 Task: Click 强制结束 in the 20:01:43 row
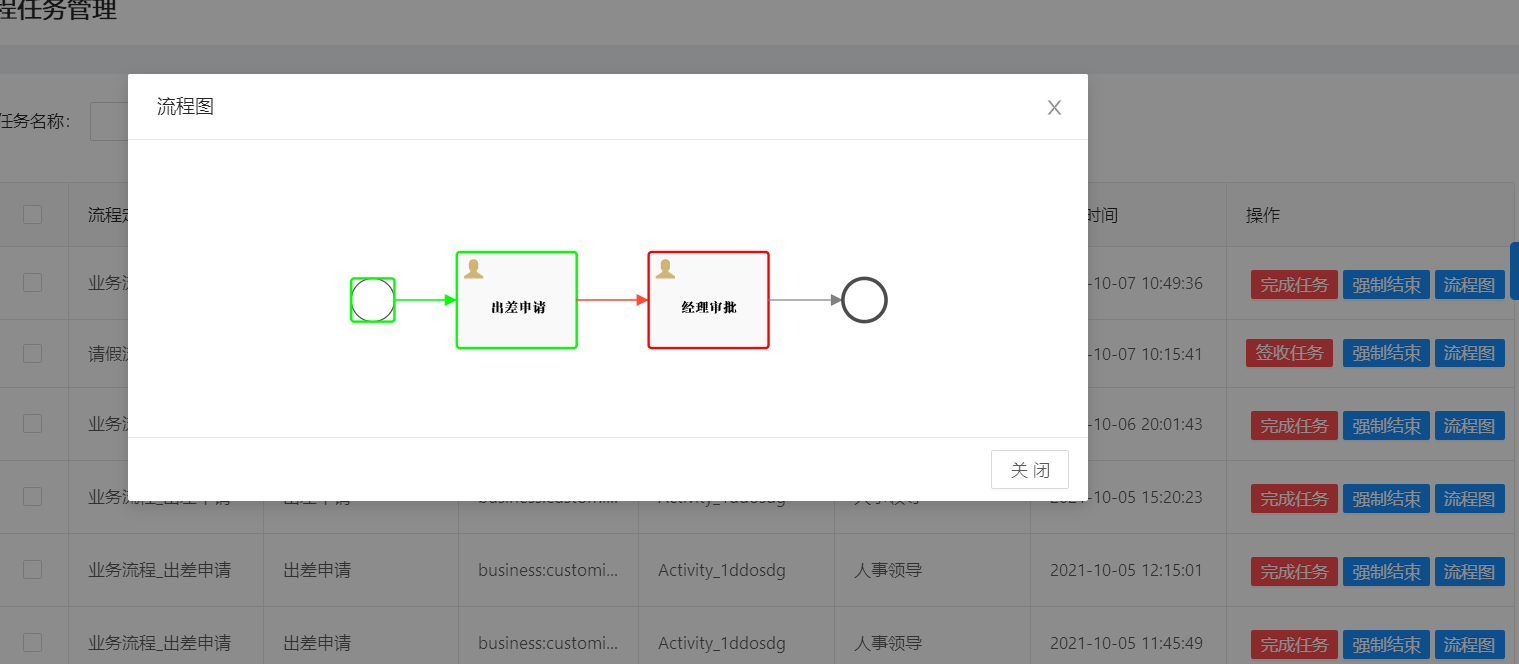1386,426
